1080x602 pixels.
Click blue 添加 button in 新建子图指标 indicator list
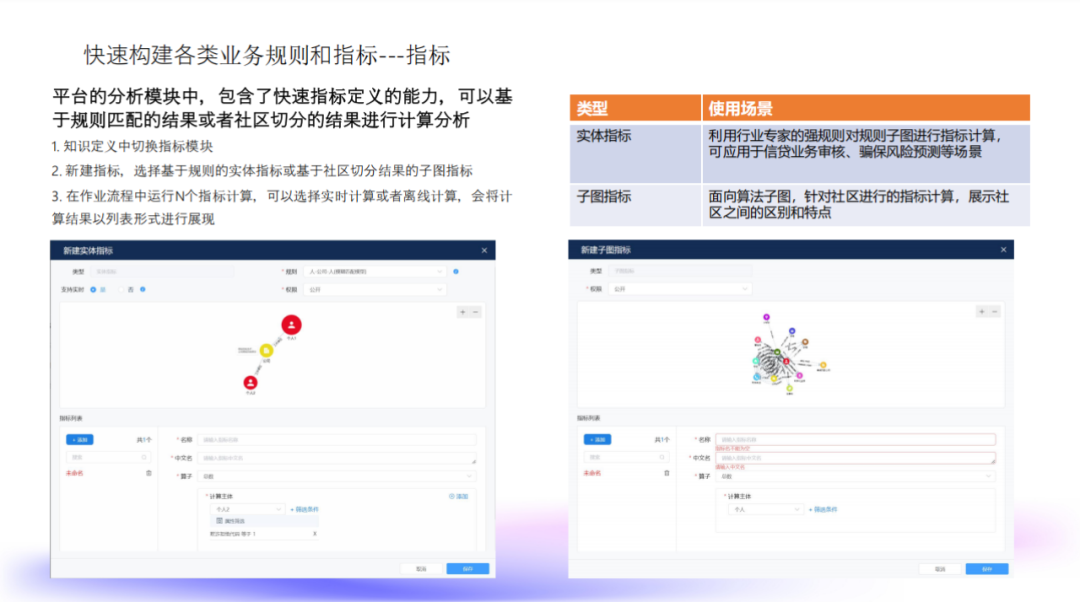point(597,439)
